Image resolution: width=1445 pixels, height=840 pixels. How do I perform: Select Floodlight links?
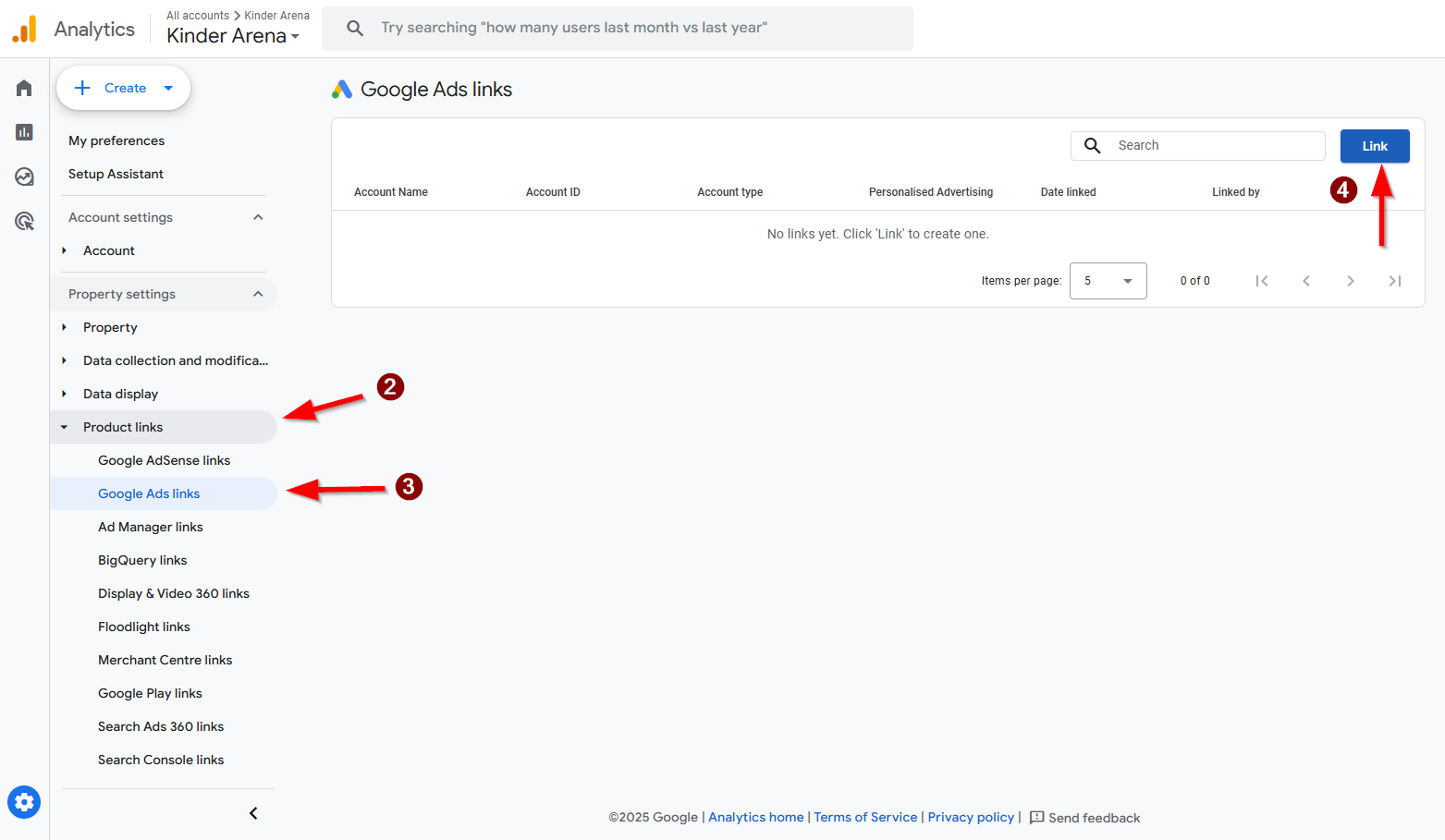pyautogui.click(x=144, y=627)
